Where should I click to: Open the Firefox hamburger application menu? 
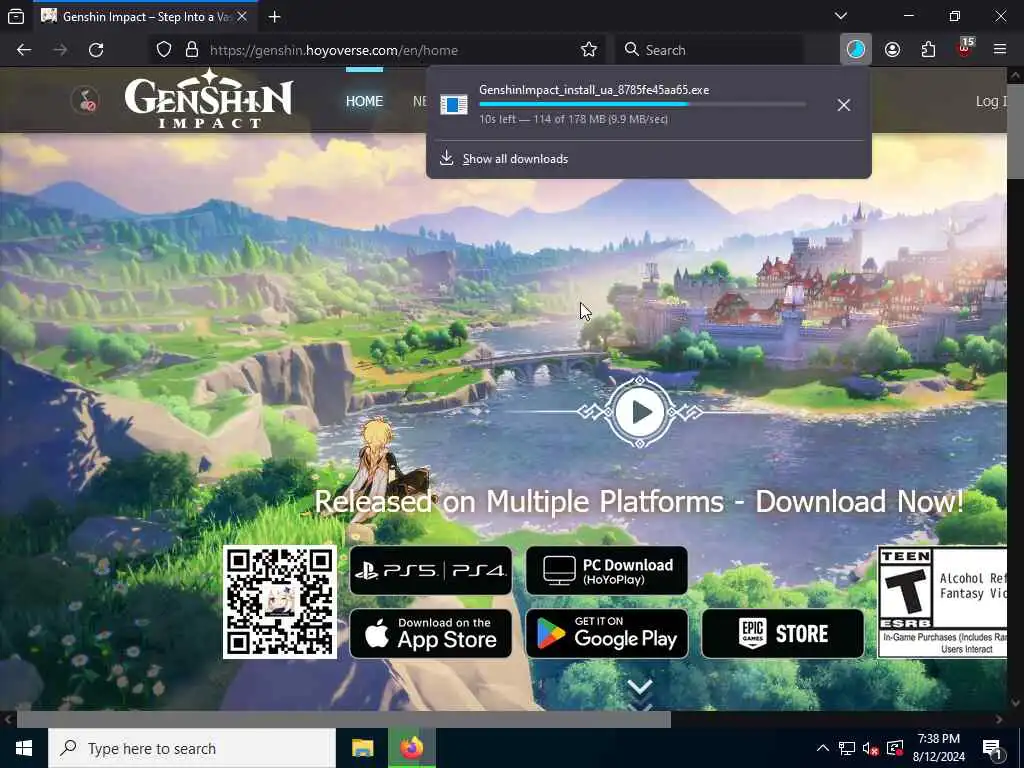click(x=1000, y=50)
